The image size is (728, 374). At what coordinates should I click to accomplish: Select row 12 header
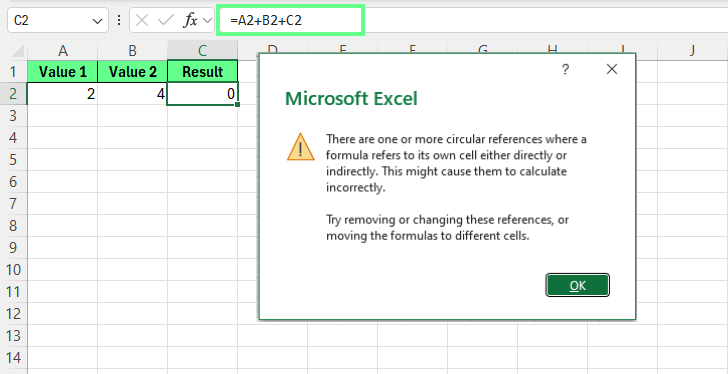(x=13, y=314)
